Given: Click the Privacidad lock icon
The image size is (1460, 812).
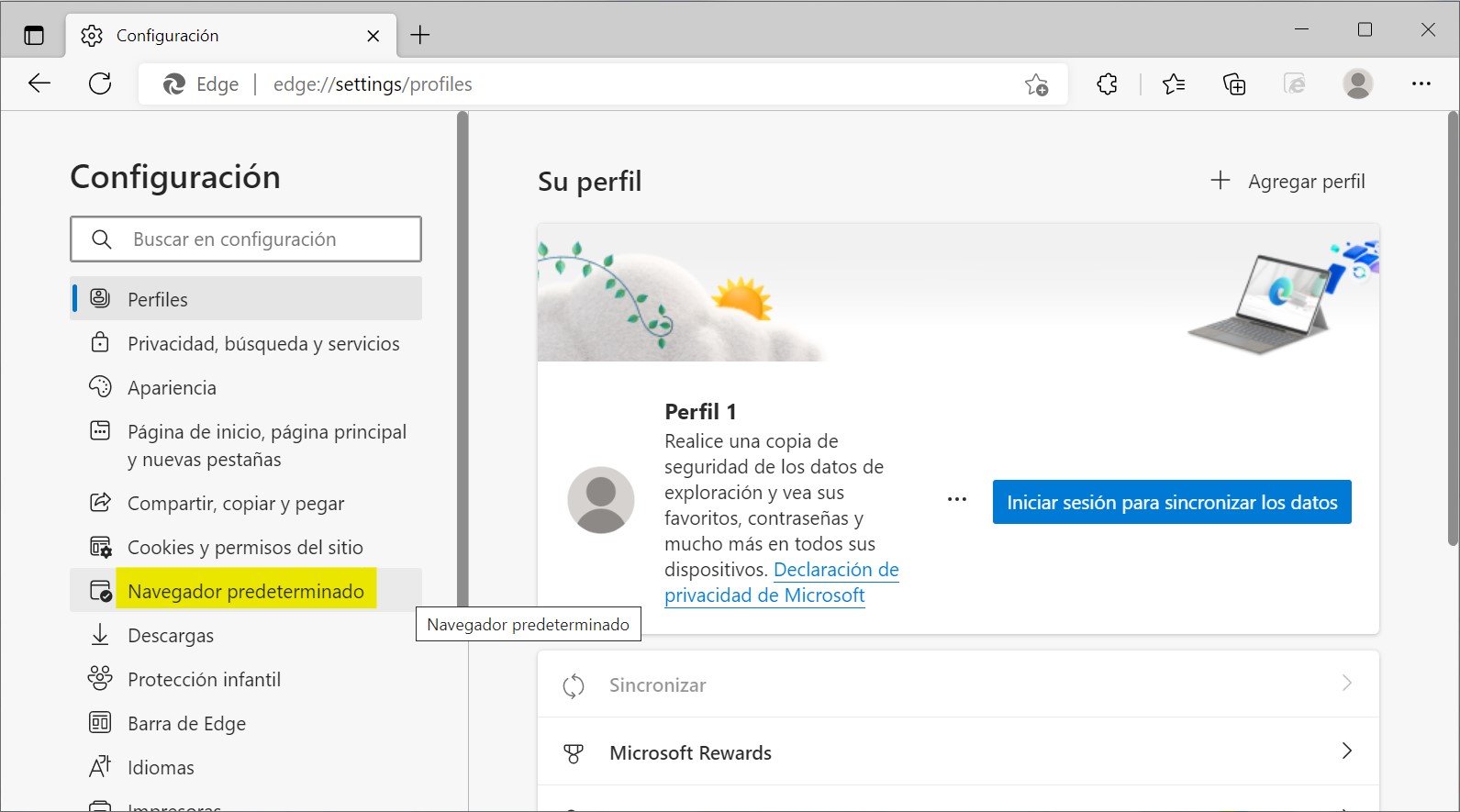Looking at the screenshot, I should click(x=100, y=342).
